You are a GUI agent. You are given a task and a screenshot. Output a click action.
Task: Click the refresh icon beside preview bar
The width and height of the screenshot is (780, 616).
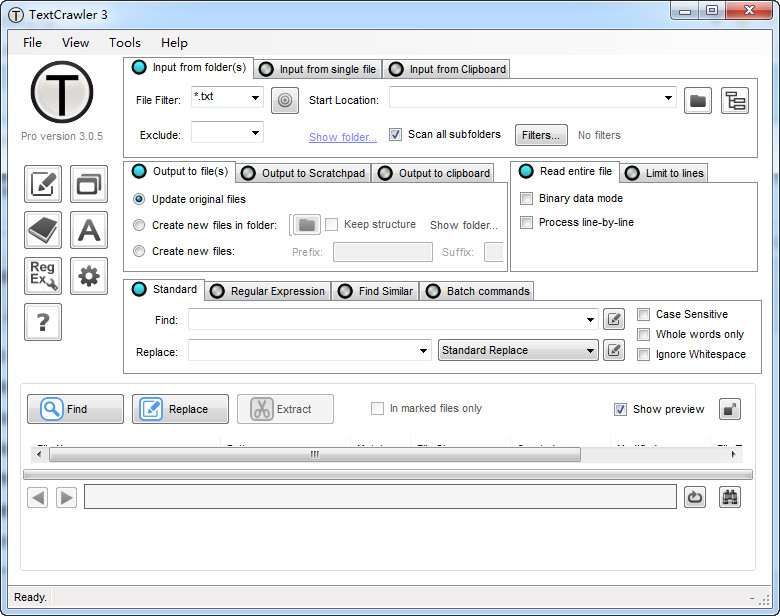[695, 497]
